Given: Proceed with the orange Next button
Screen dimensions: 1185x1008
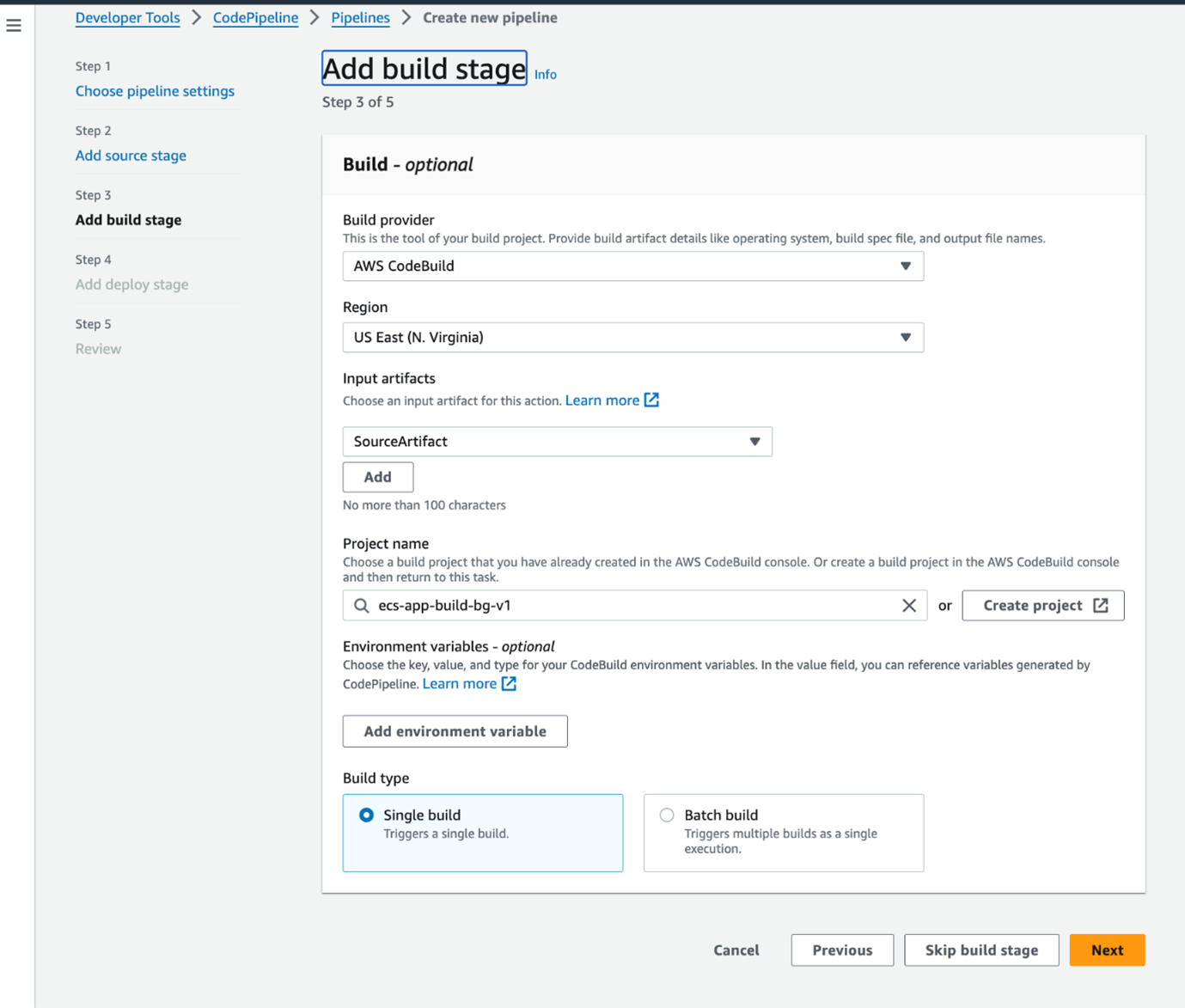Looking at the screenshot, I should pyautogui.click(x=1107, y=950).
